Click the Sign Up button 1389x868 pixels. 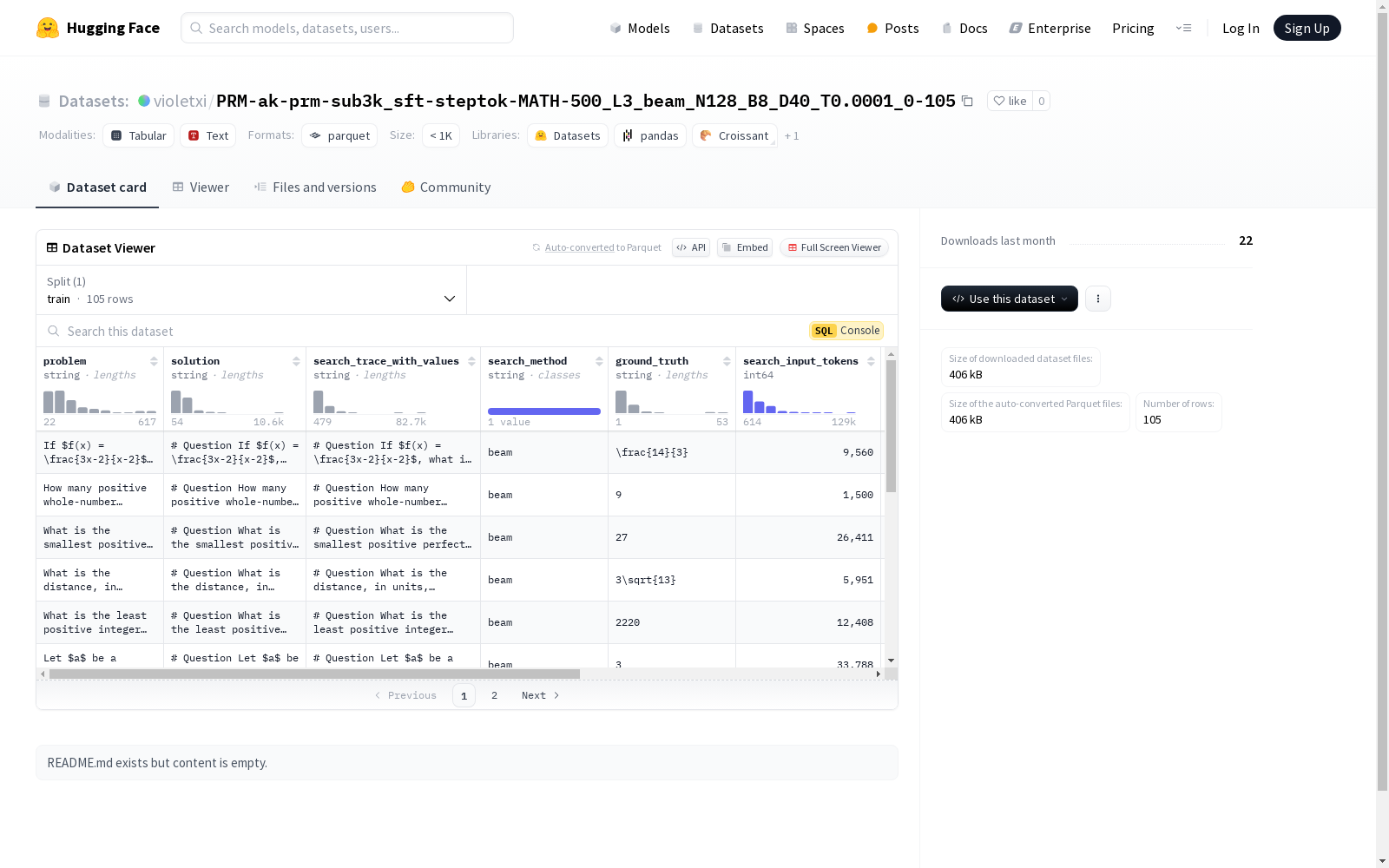[x=1307, y=28]
